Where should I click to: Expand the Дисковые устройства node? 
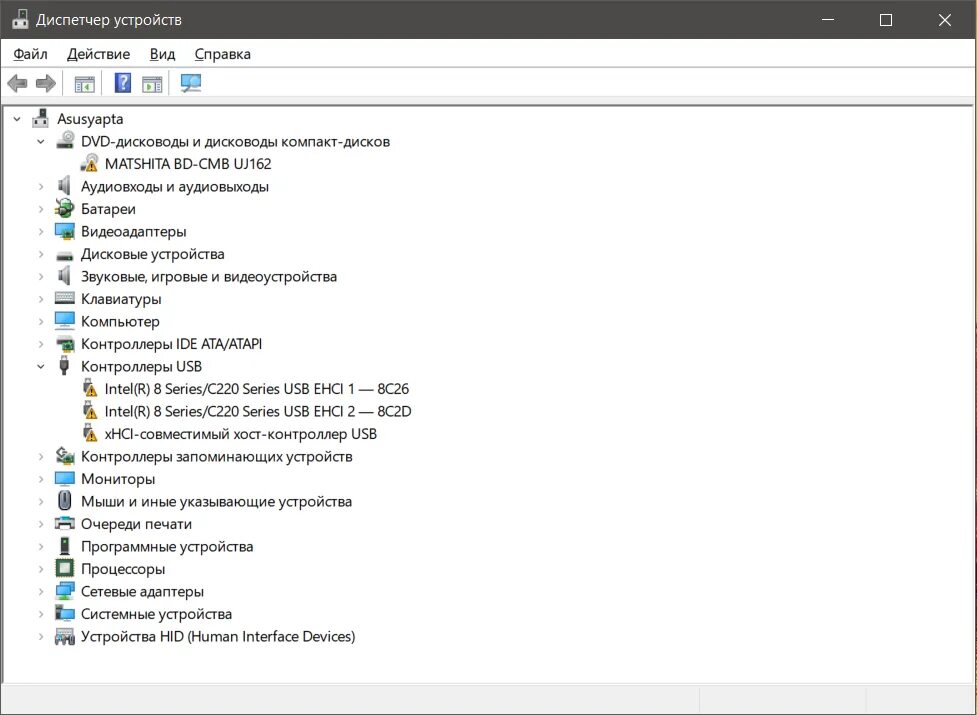coord(40,253)
